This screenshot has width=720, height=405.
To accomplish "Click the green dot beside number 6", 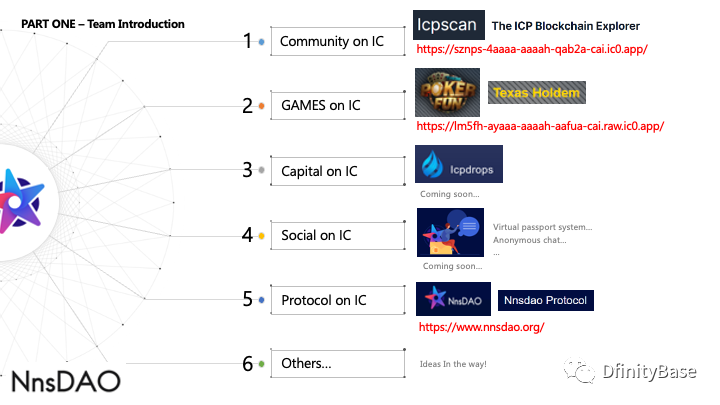I will [x=261, y=364].
